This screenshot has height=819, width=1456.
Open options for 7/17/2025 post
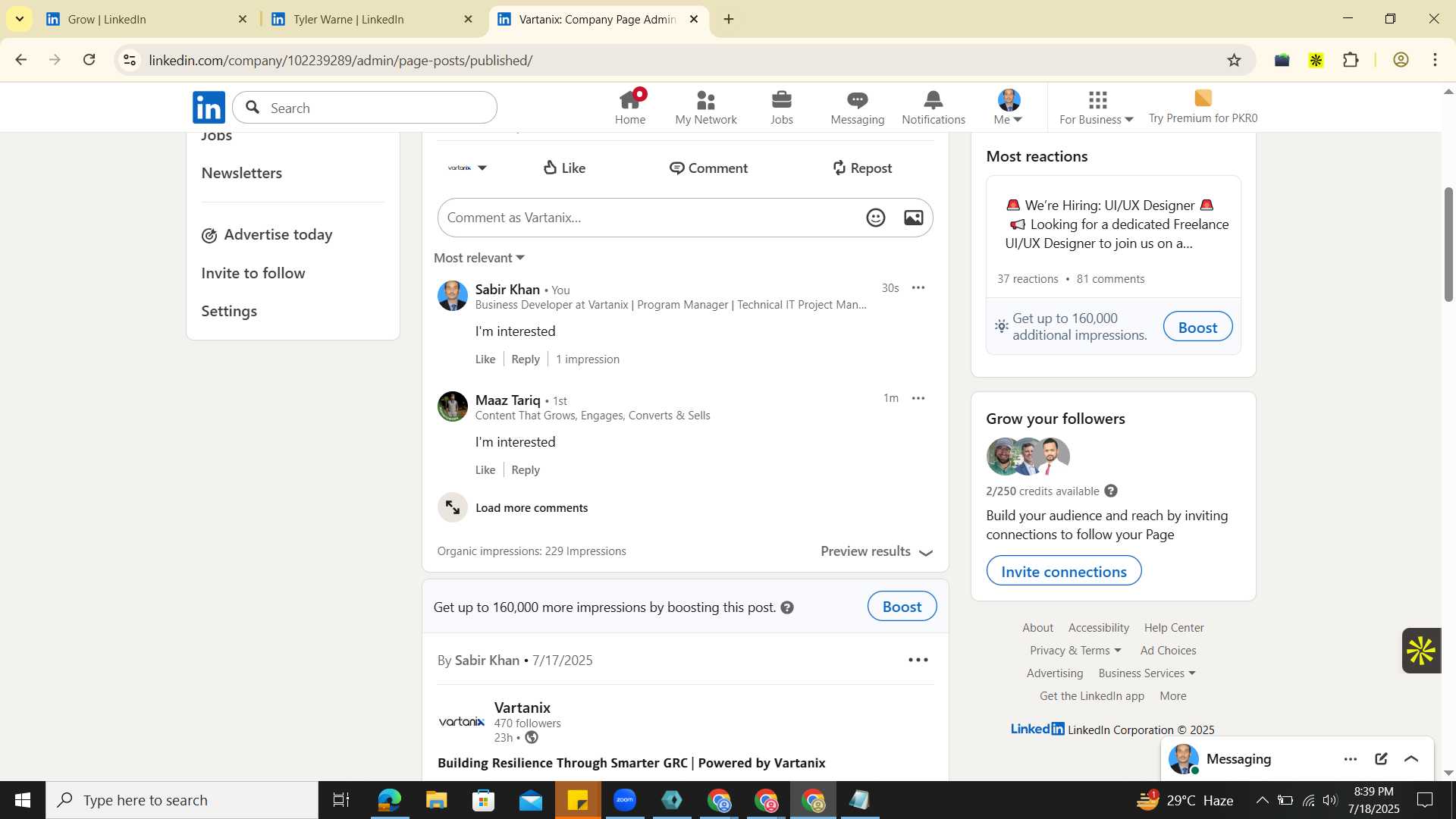pyautogui.click(x=918, y=660)
